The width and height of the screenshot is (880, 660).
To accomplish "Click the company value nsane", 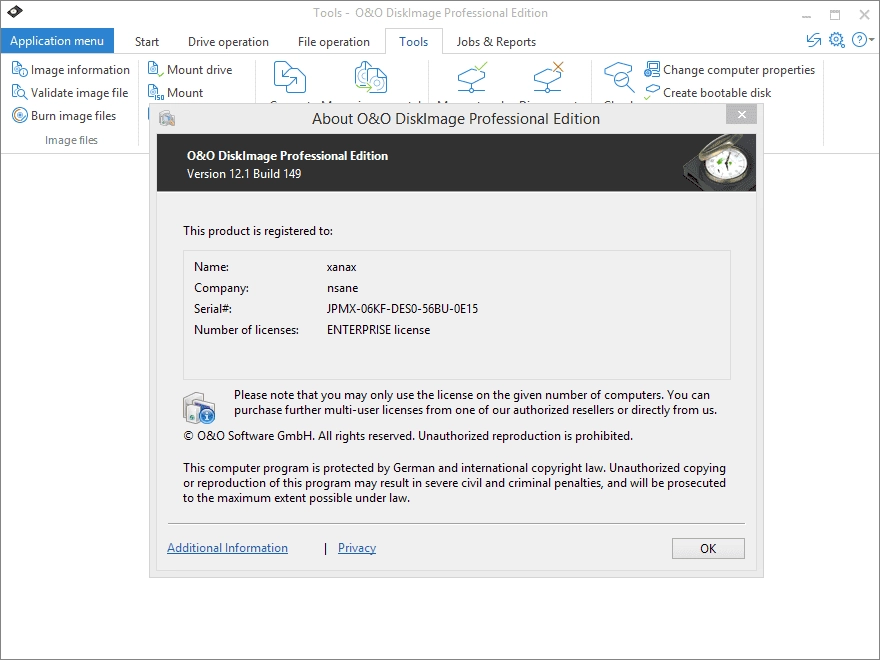I will click(342, 288).
